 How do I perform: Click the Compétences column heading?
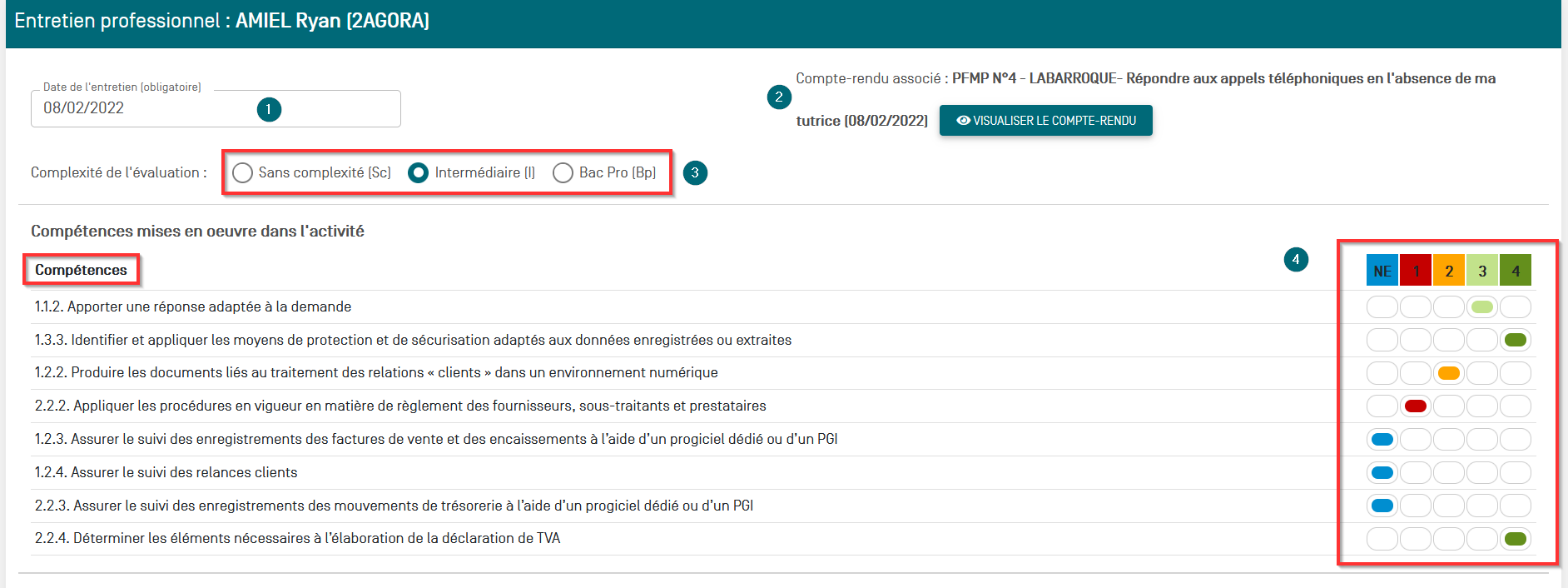click(81, 270)
